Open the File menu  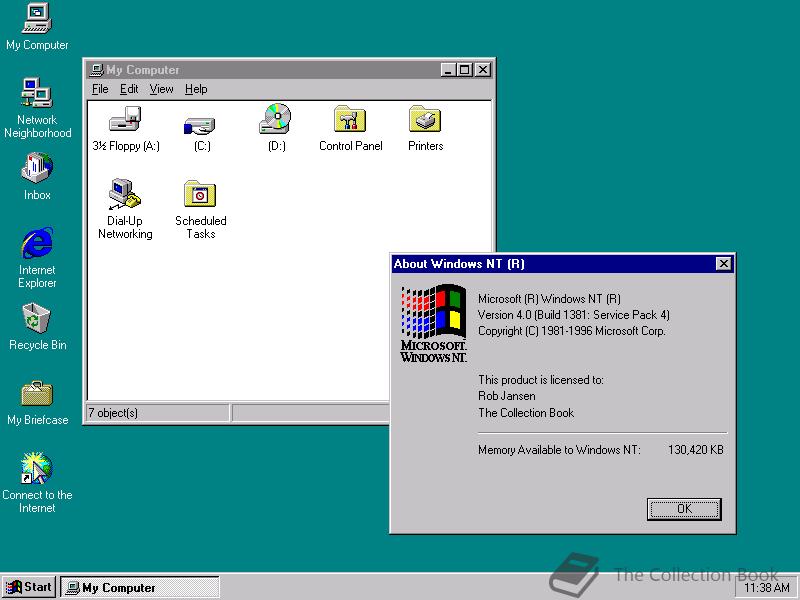coord(100,89)
